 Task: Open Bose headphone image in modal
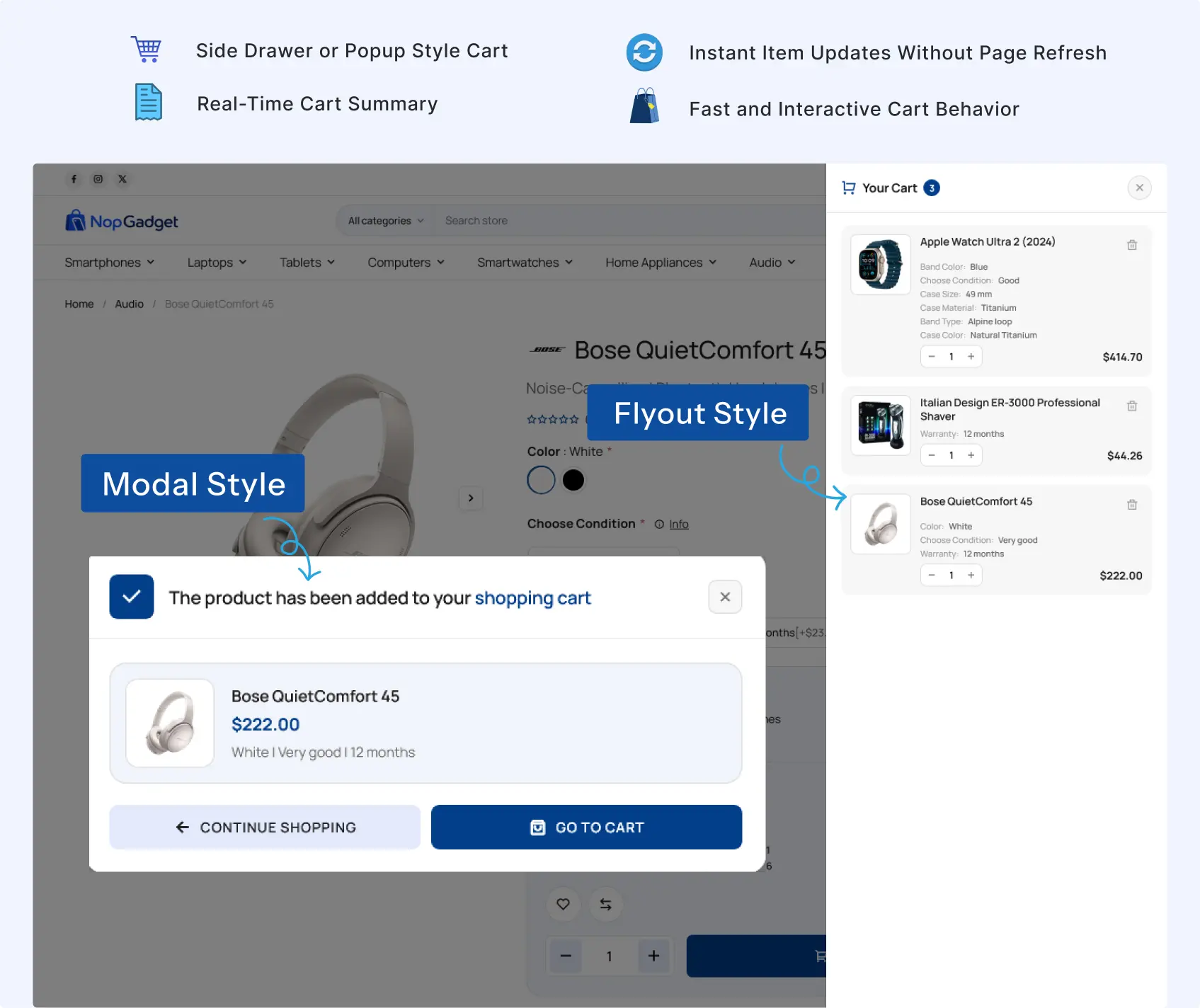point(170,723)
